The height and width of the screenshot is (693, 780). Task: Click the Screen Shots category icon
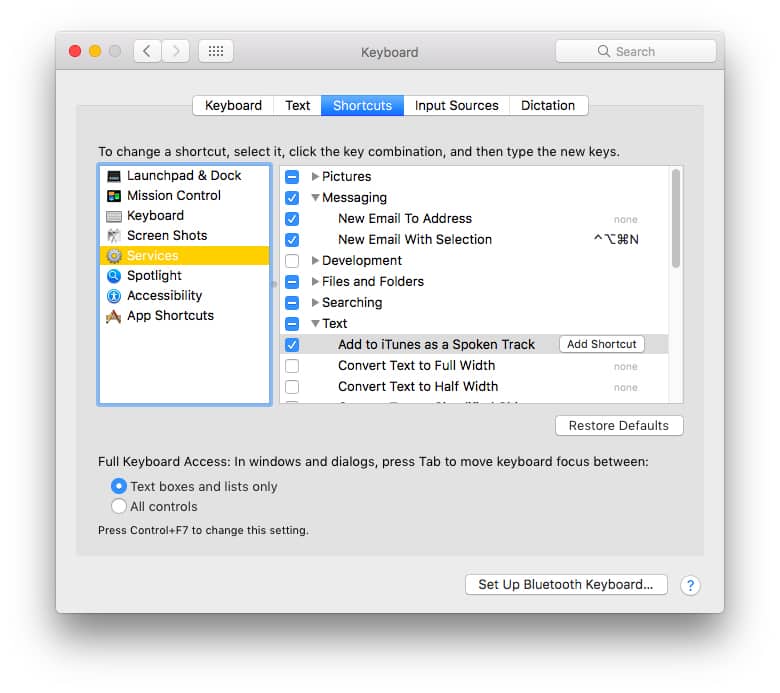(114, 236)
